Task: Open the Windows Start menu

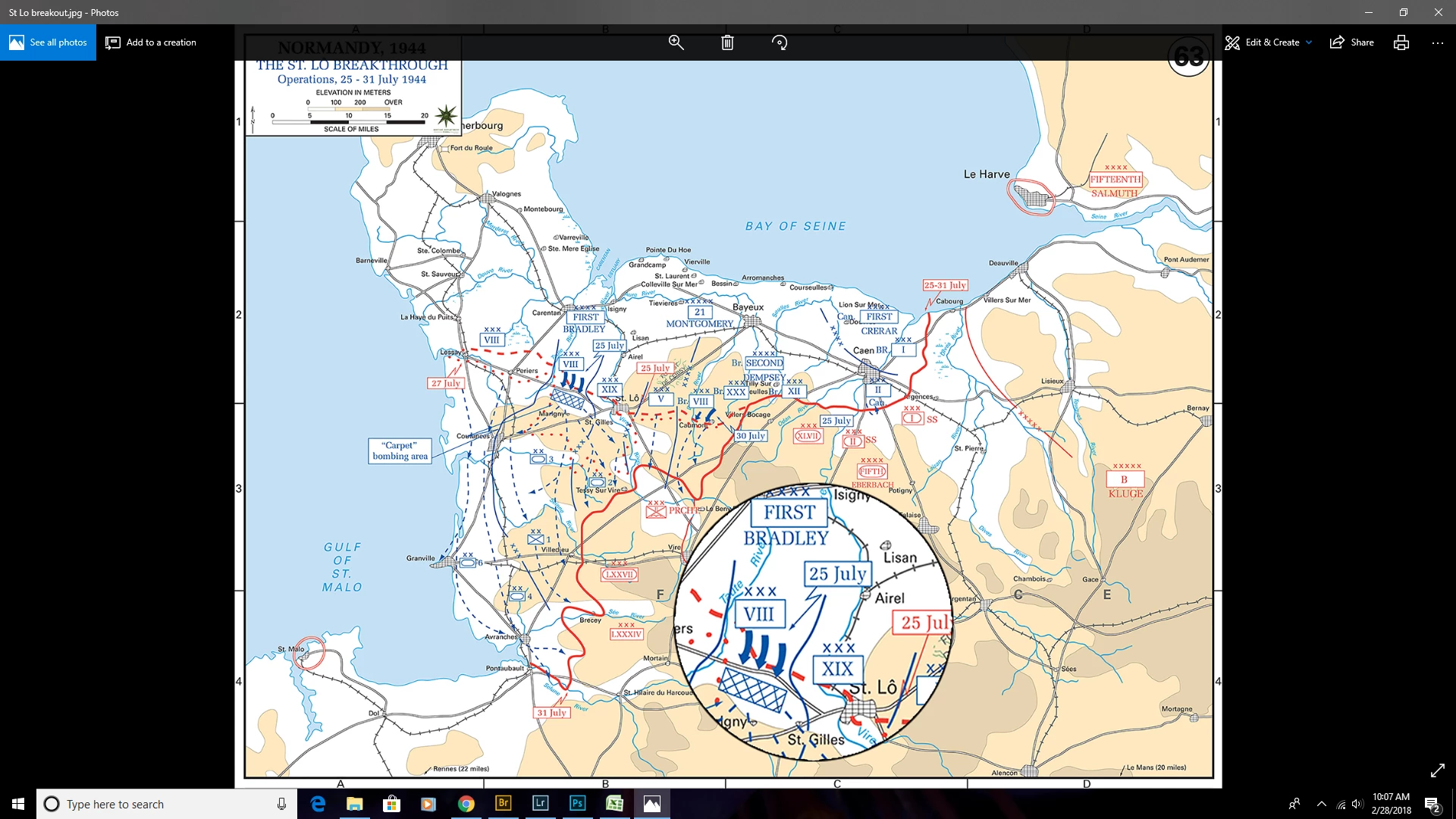Action: point(18,804)
